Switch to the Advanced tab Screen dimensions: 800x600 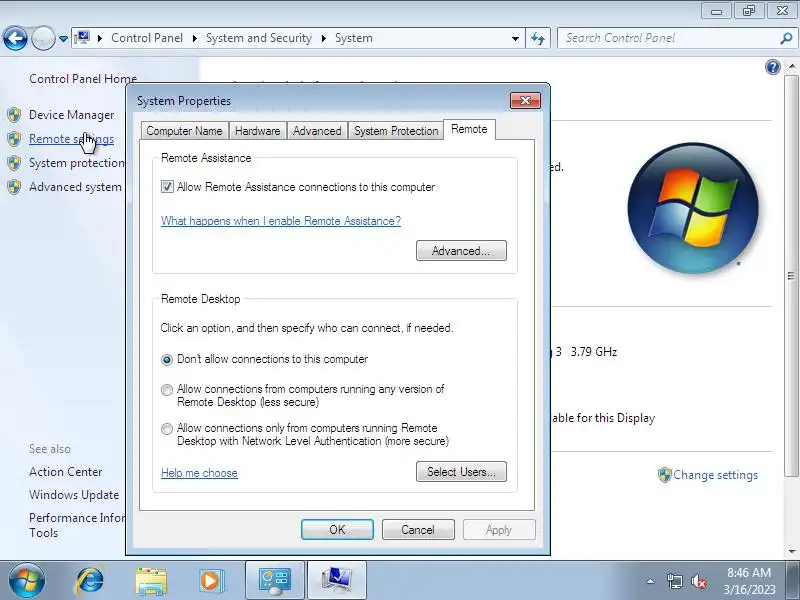point(317,131)
